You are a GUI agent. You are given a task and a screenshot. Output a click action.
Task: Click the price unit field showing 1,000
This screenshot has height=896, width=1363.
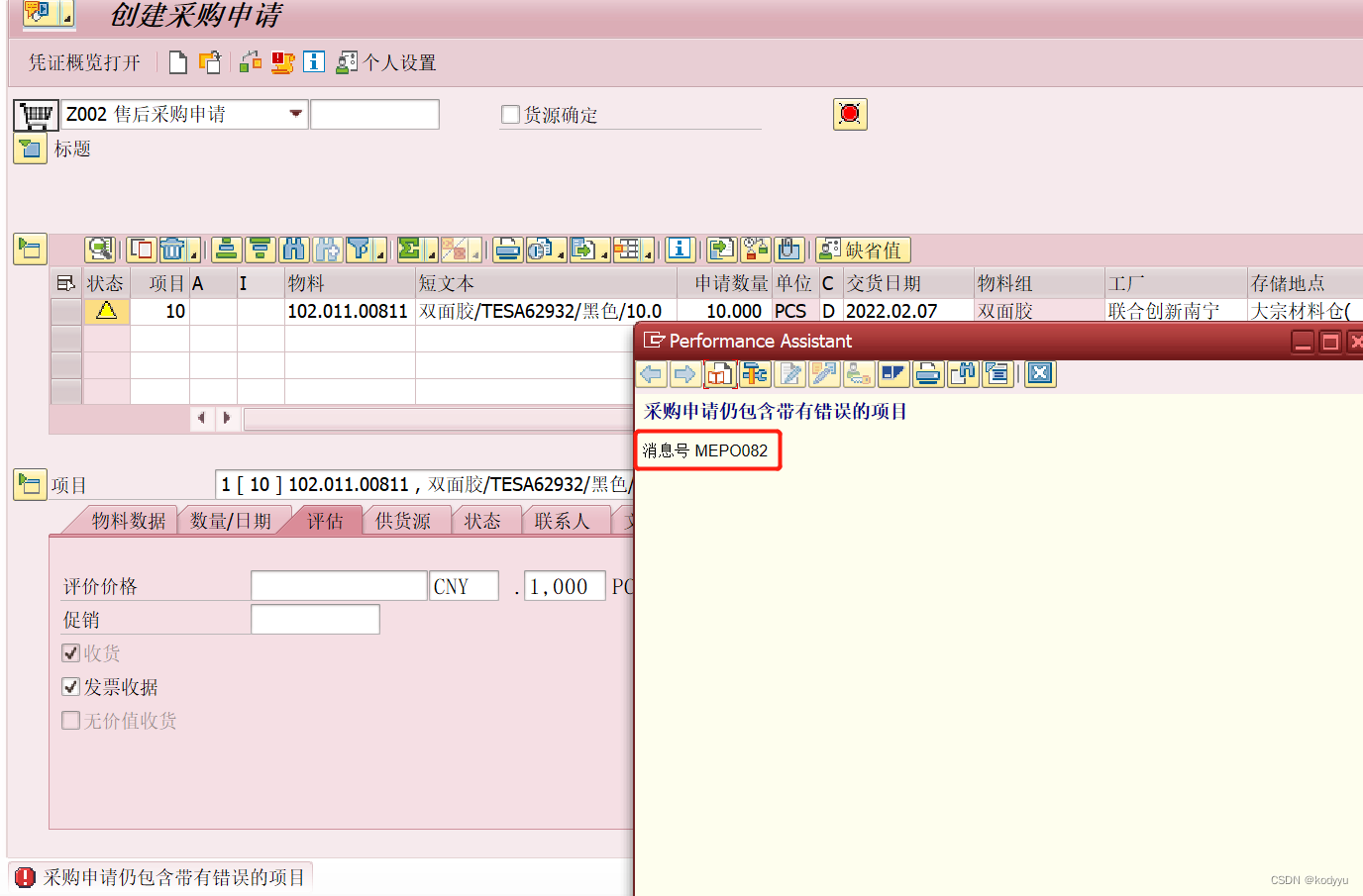[x=565, y=586]
